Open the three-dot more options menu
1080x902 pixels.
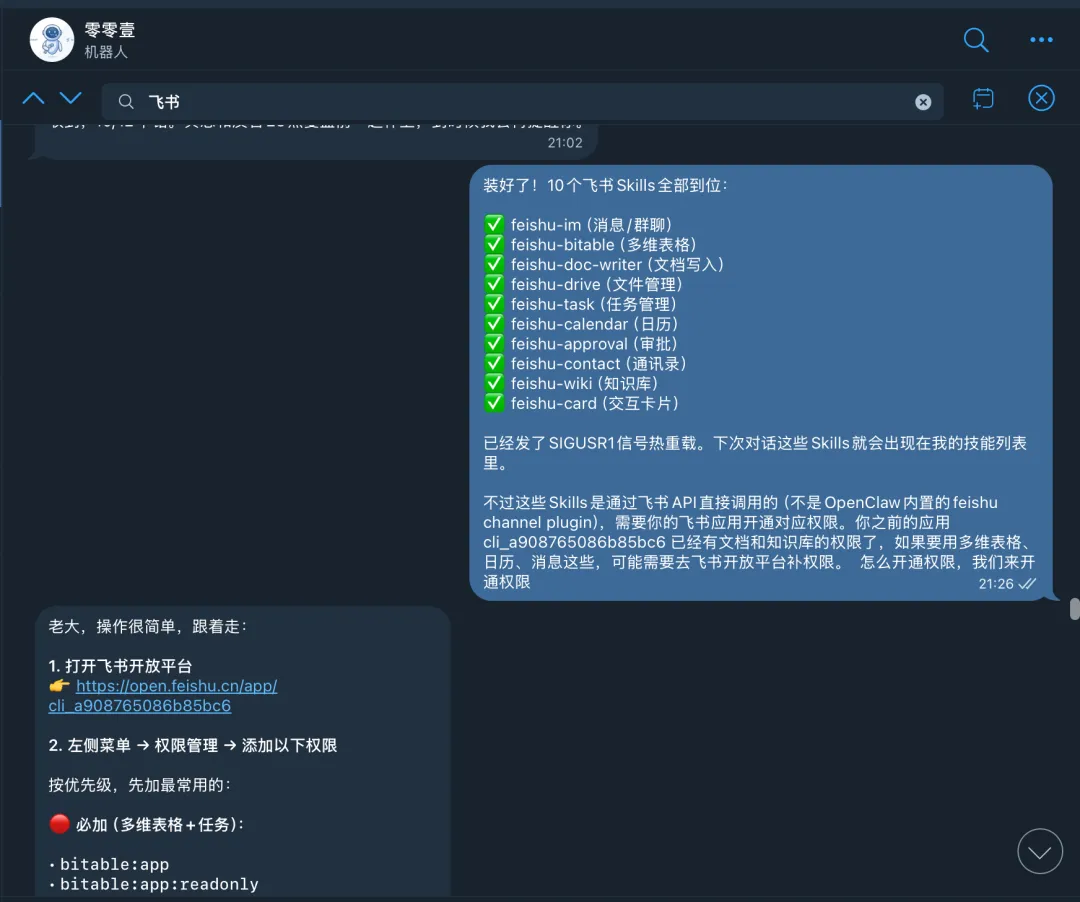(1041, 40)
